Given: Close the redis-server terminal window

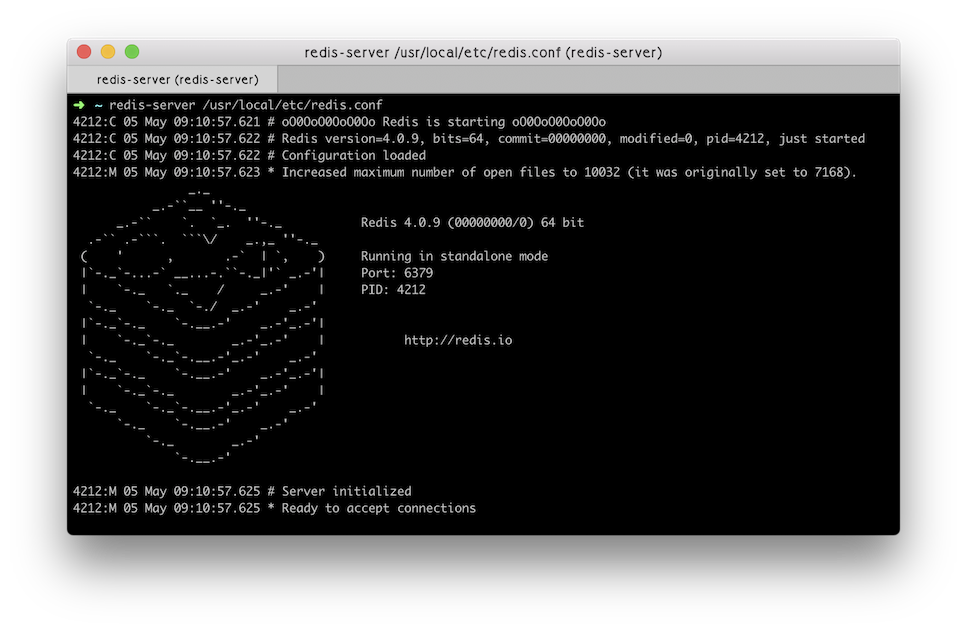Looking at the screenshot, I should 84,52.
